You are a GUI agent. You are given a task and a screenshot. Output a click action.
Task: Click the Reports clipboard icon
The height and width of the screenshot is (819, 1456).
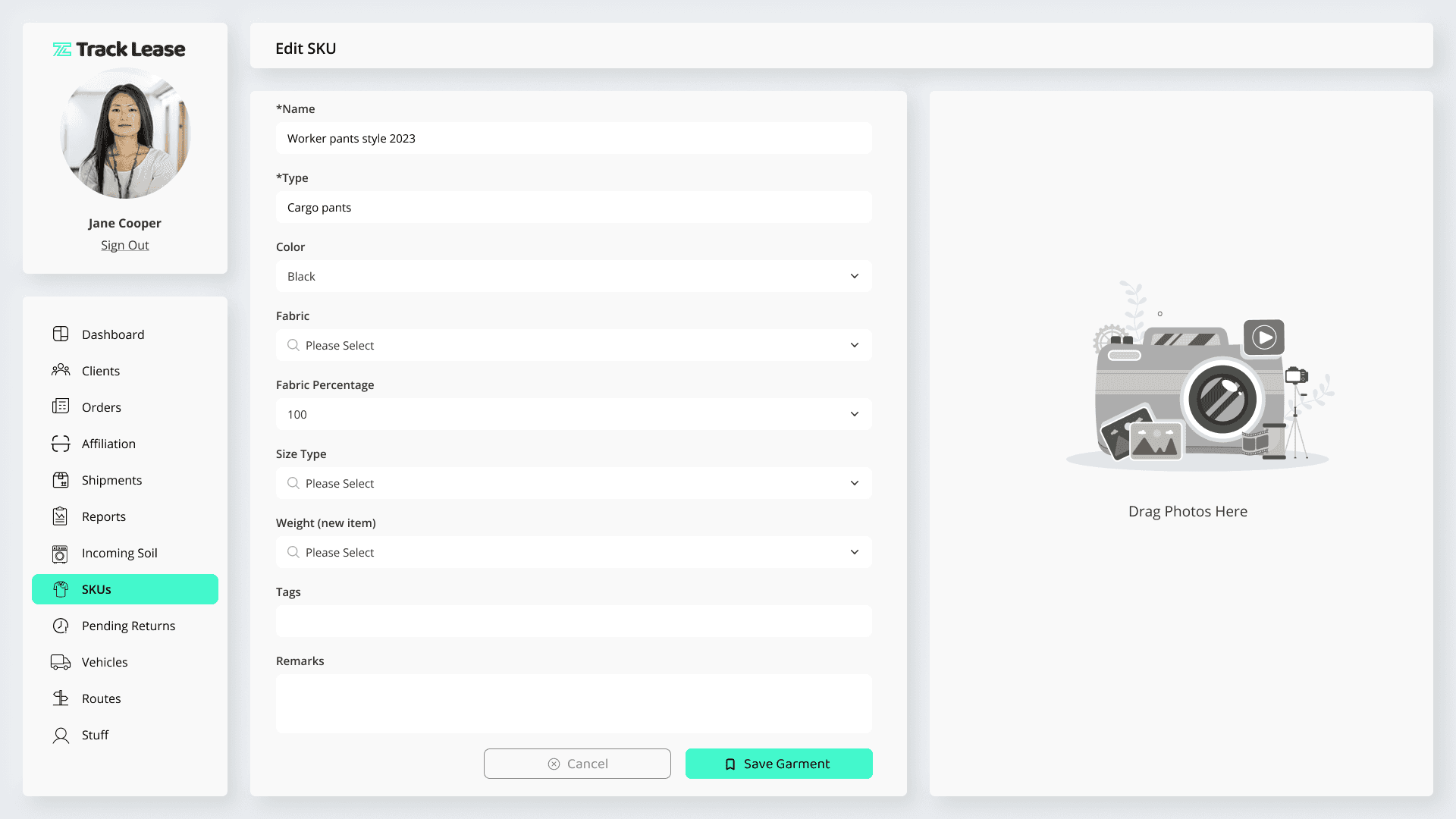[61, 516]
